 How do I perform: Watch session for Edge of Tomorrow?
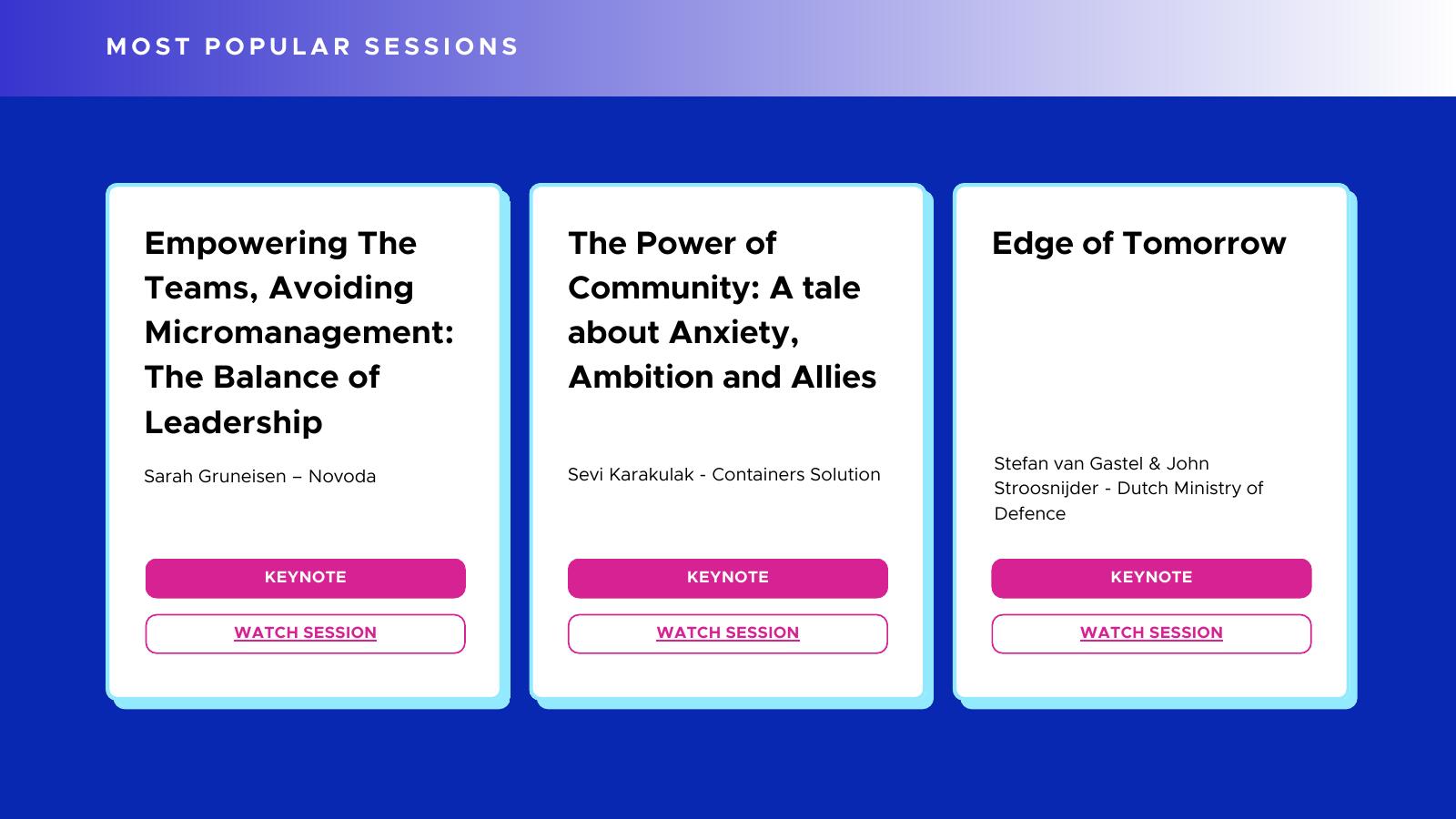[1151, 633]
